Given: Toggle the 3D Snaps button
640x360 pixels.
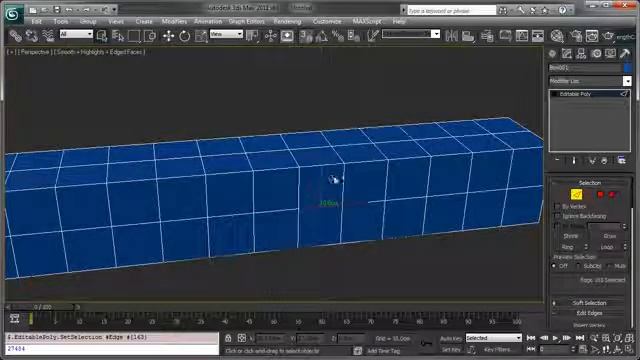Looking at the screenshot, I should coord(306,36).
